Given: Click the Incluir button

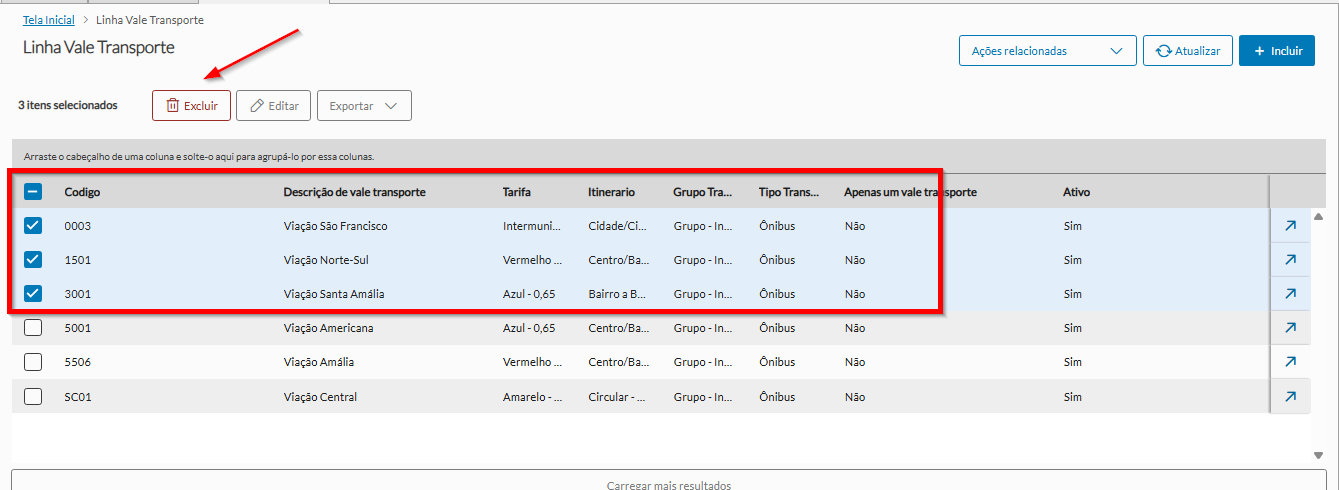Looking at the screenshot, I should (1276, 51).
